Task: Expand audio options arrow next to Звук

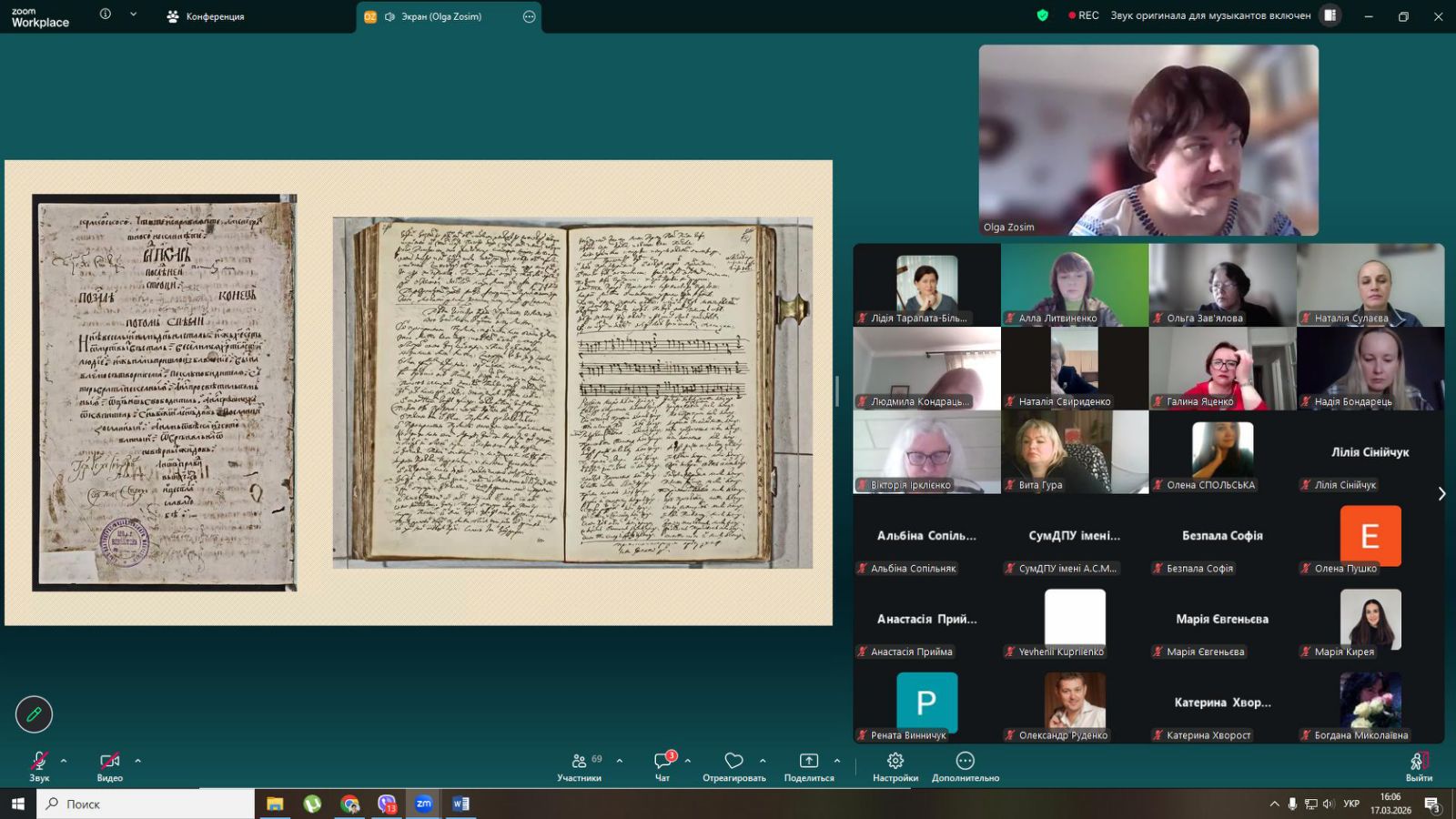Action: pos(64,761)
